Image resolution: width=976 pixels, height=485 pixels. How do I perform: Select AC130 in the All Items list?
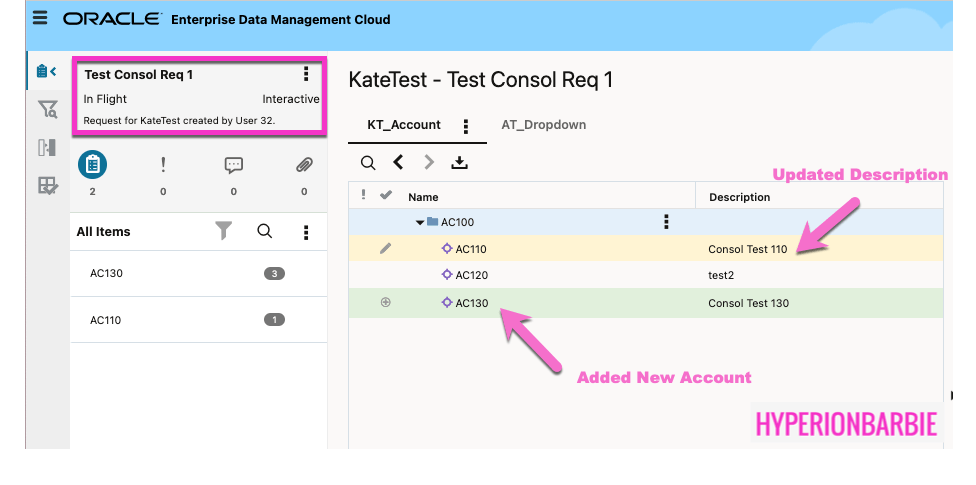[106, 273]
